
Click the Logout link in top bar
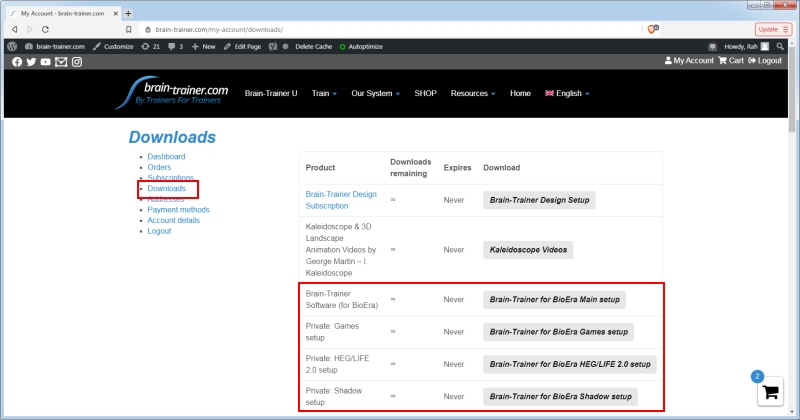(x=765, y=60)
